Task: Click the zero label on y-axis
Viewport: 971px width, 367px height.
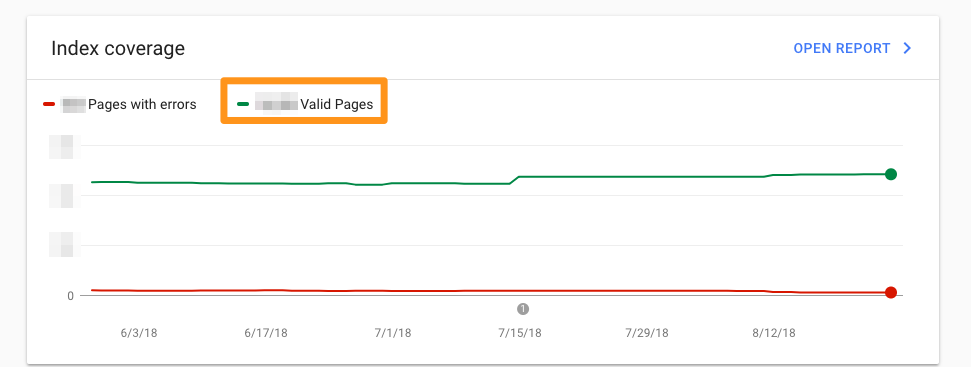Action: 71,296
